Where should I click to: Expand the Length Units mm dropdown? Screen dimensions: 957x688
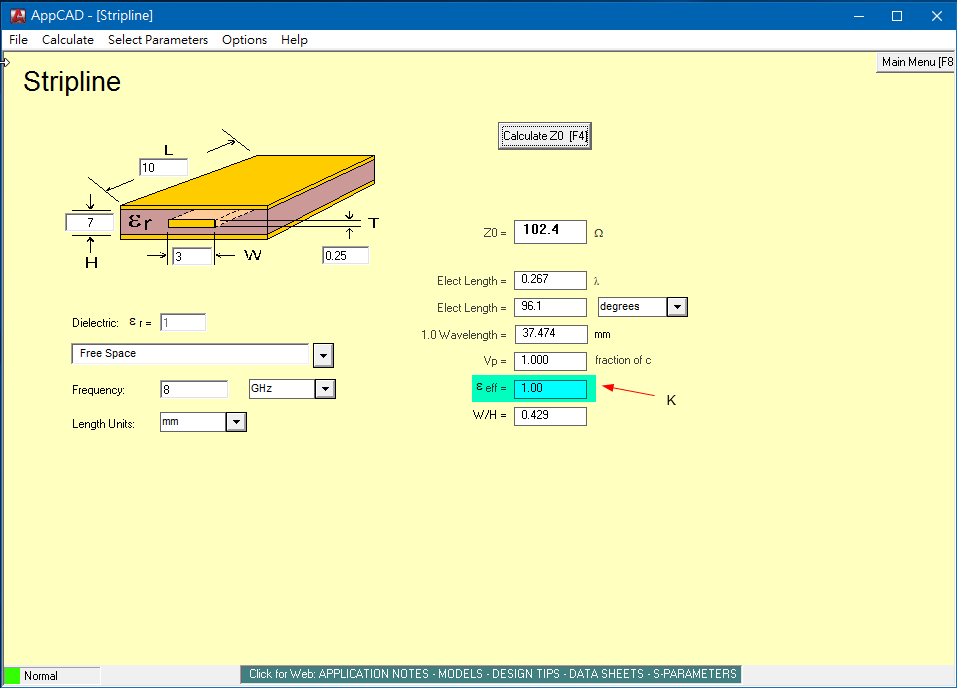(236, 422)
